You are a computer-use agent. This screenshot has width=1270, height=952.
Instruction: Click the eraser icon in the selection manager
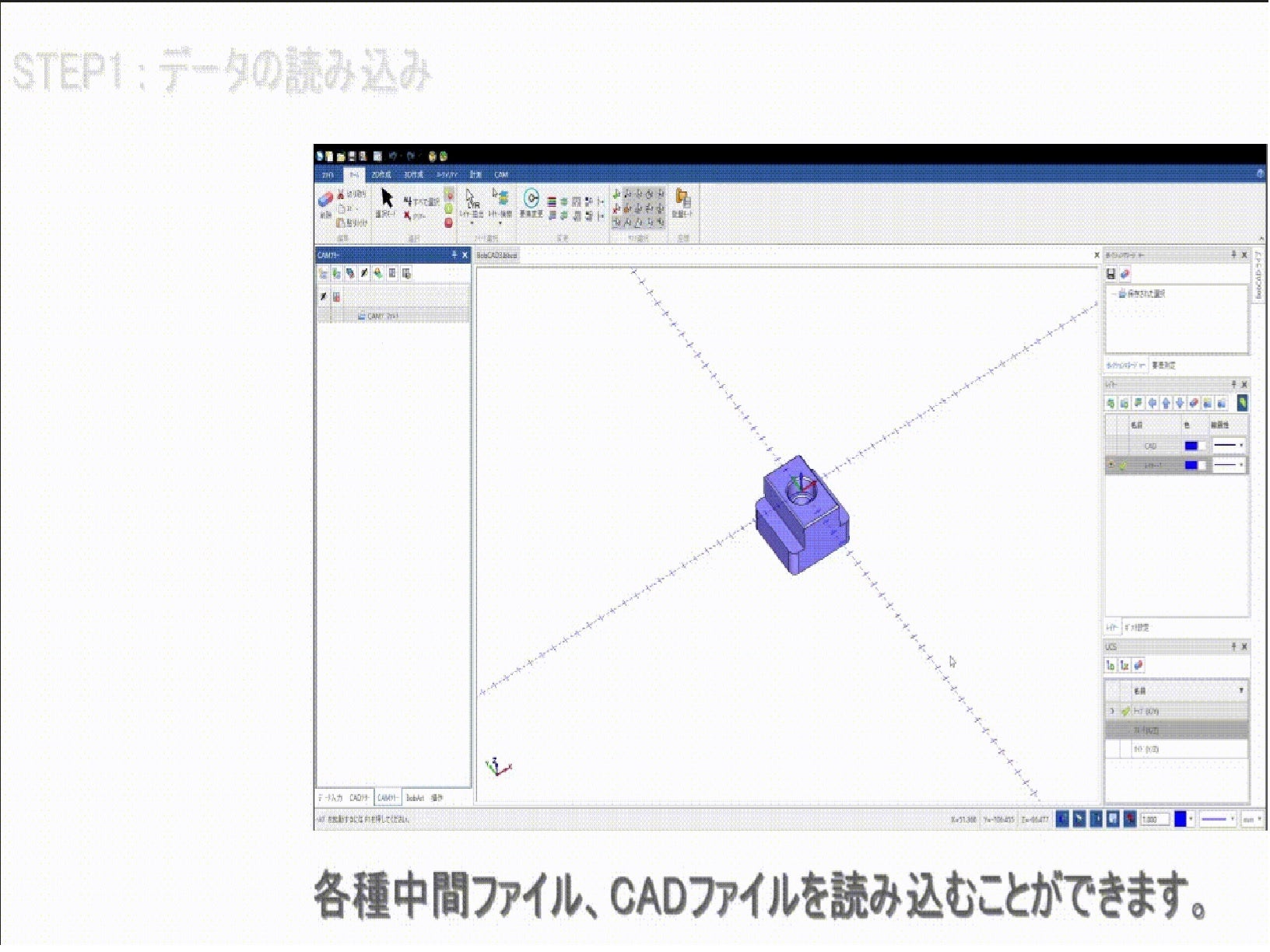1125,274
